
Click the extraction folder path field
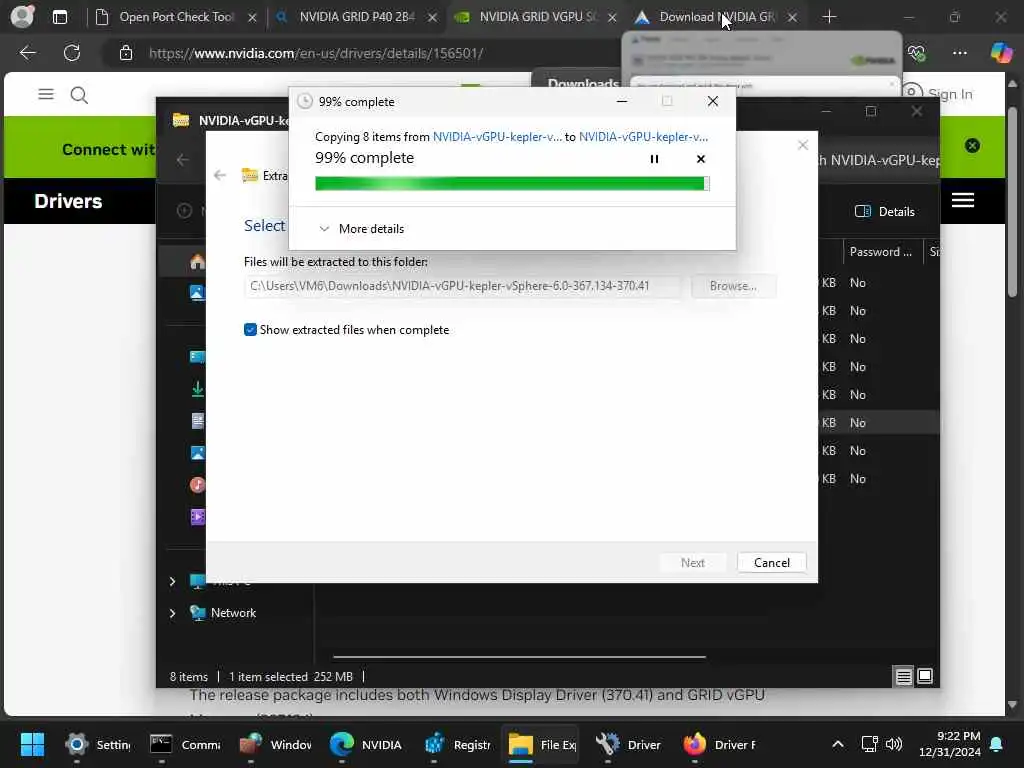coord(462,286)
